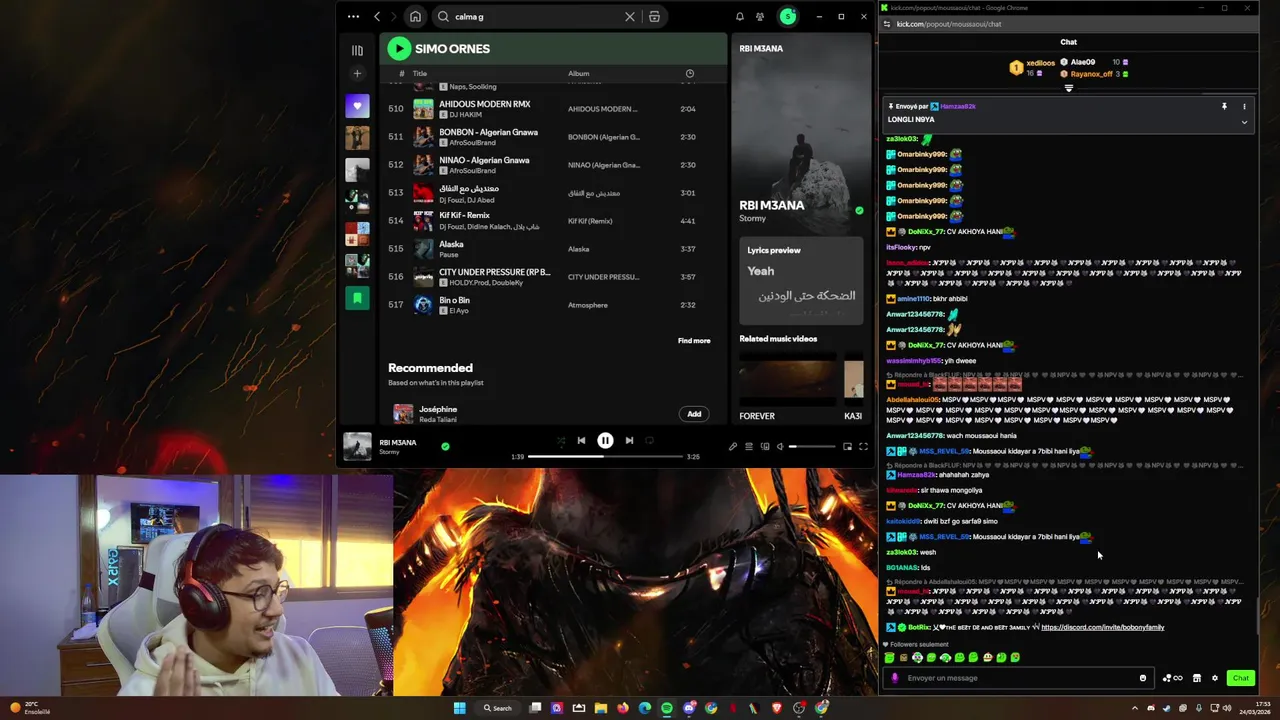Open the discord.com invite link in chat
Image resolution: width=1280 pixels, height=720 pixels.
(x=1102, y=627)
